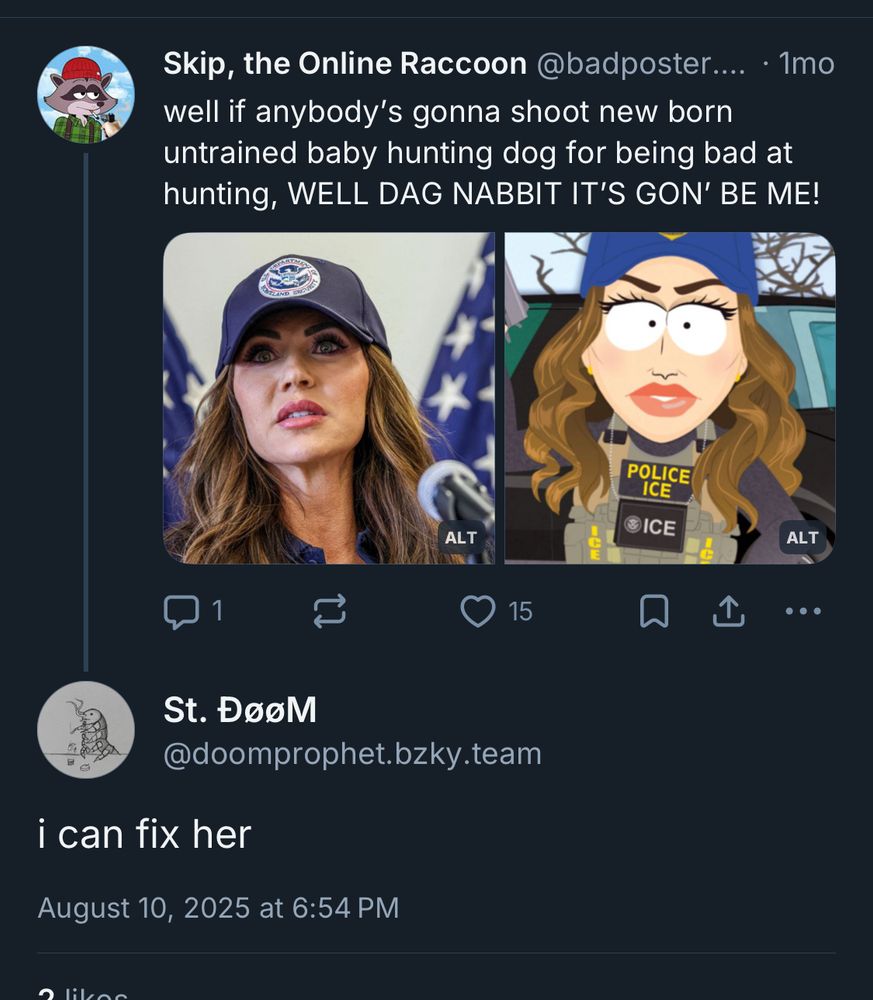
Task: Repost Skip's post using the repost icon
Action: [330, 611]
